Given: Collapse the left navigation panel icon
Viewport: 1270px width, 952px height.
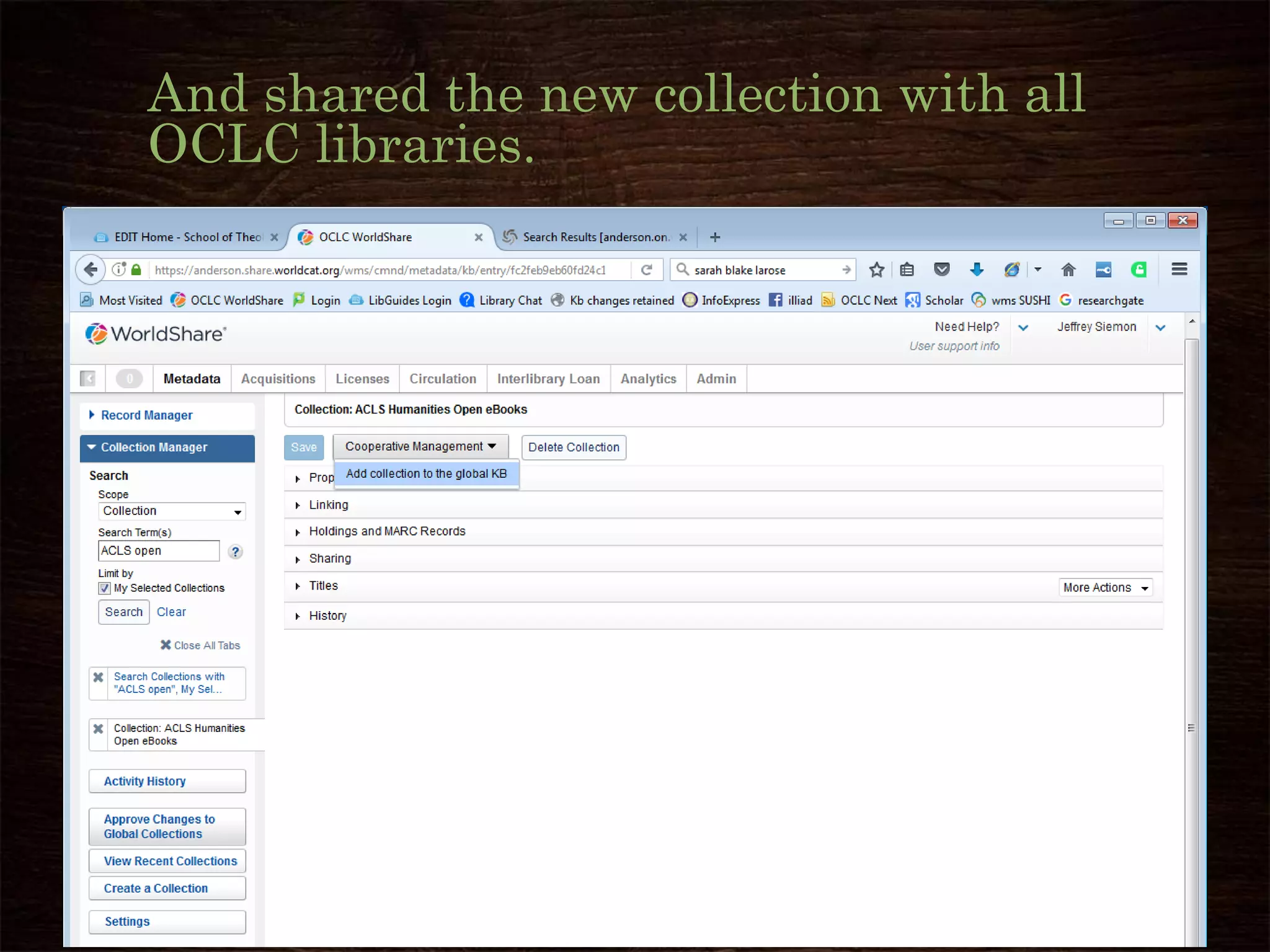Looking at the screenshot, I should [88, 378].
